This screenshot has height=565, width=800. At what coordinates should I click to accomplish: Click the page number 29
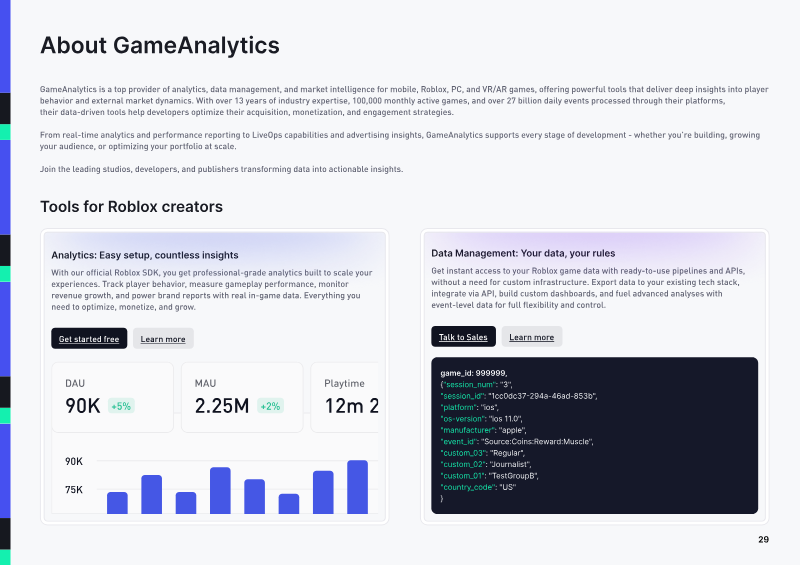coord(763,539)
